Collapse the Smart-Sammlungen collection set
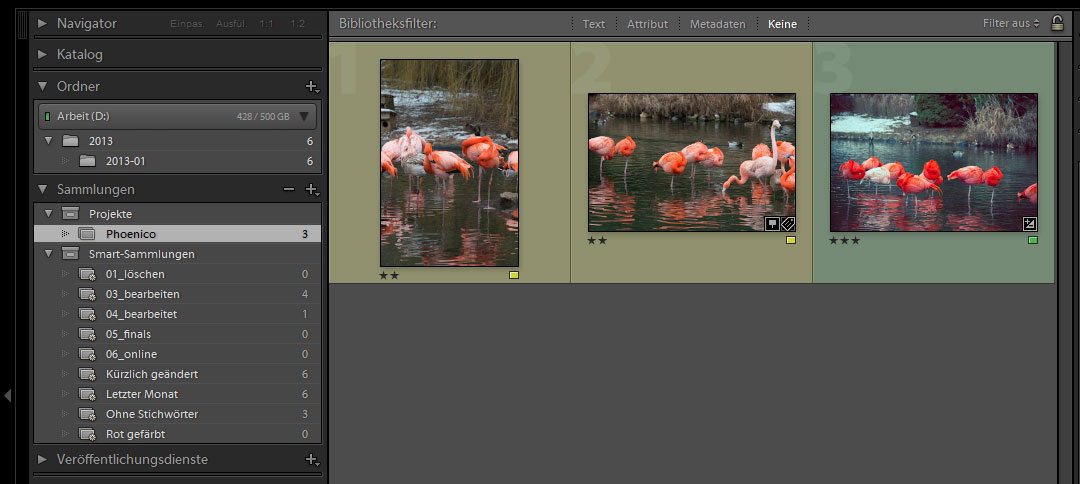This screenshot has width=1080, height=484. (x=47, y=254)
